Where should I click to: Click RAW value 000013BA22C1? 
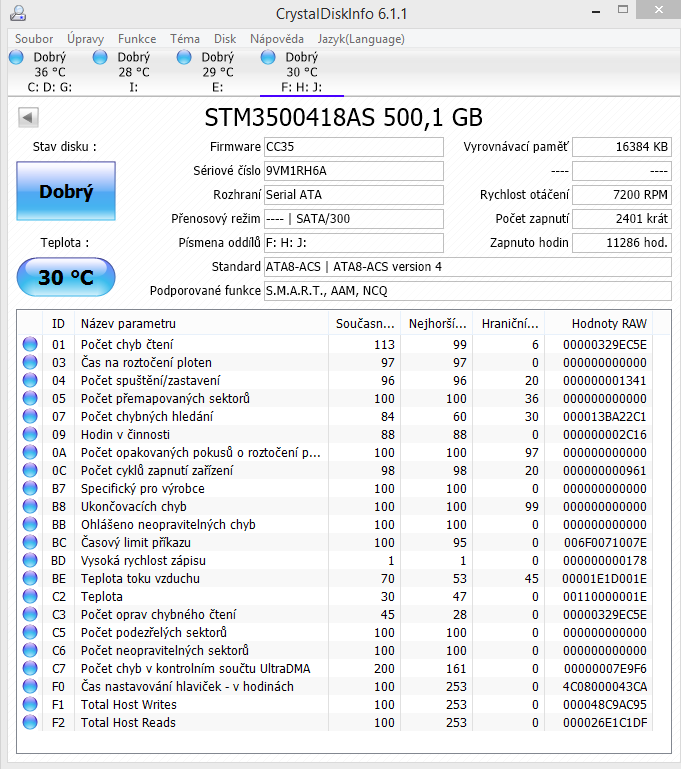pos(605,416)
